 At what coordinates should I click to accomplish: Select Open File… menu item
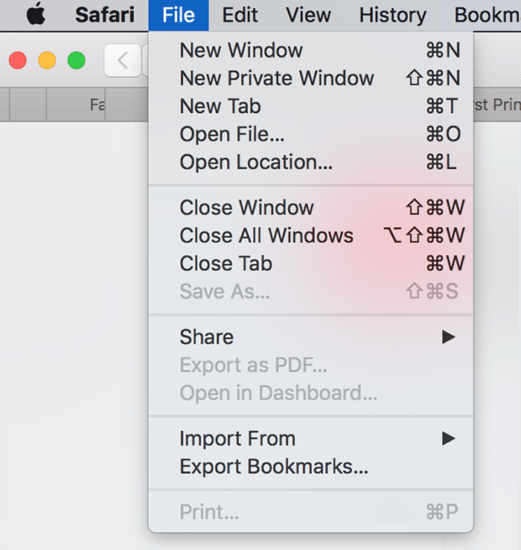point(311,134)
